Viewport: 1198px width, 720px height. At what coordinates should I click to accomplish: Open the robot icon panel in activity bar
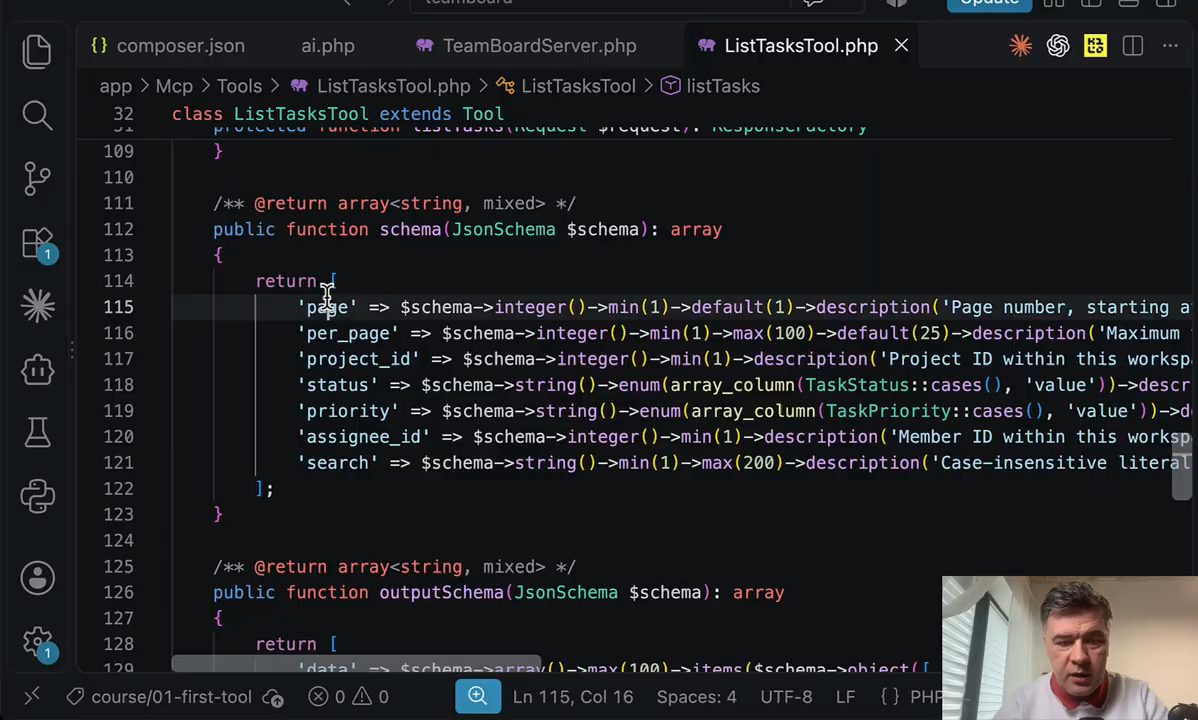coord(37,371)
